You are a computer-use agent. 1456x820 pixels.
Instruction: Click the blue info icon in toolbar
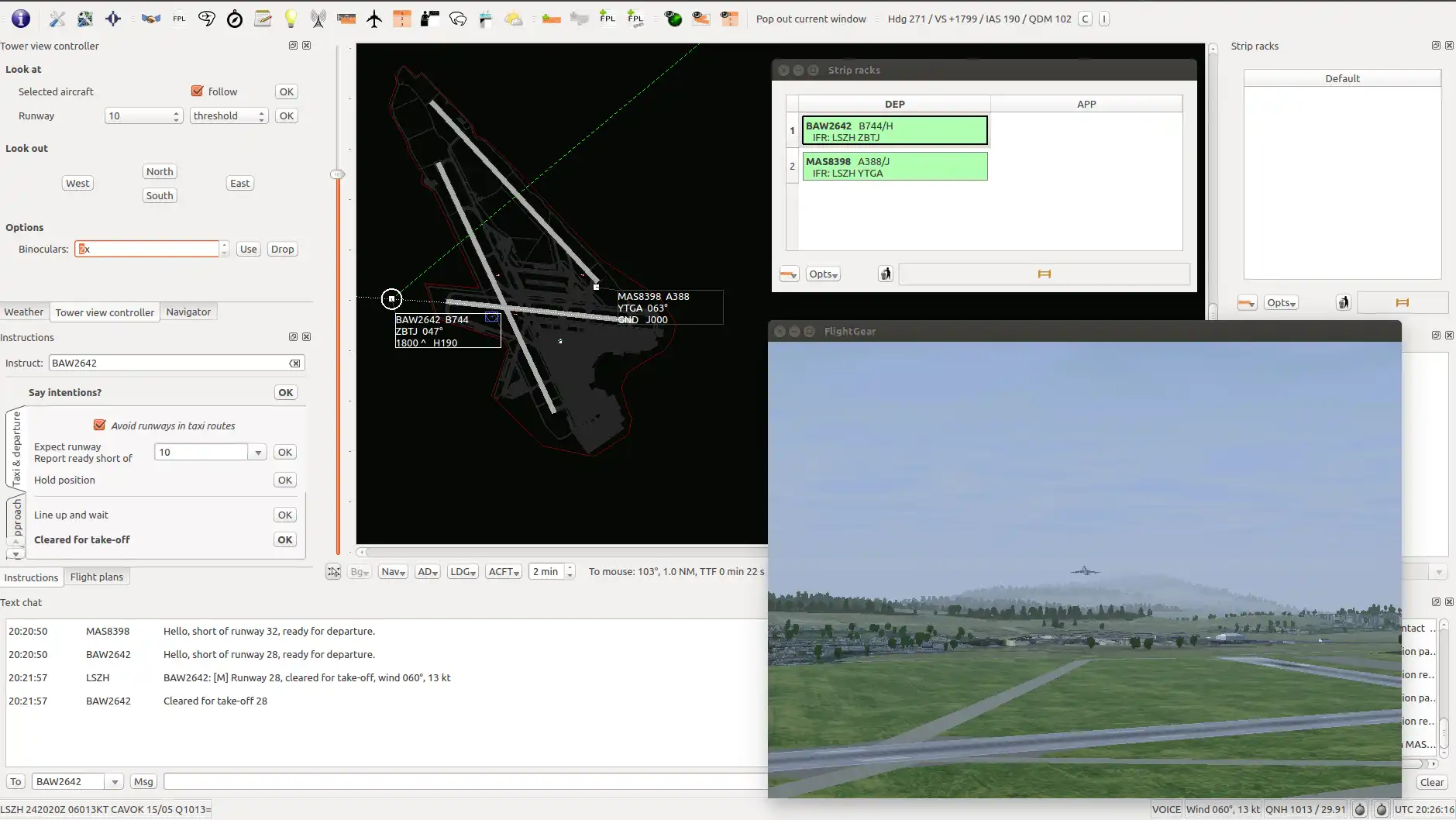coord(21,19)
